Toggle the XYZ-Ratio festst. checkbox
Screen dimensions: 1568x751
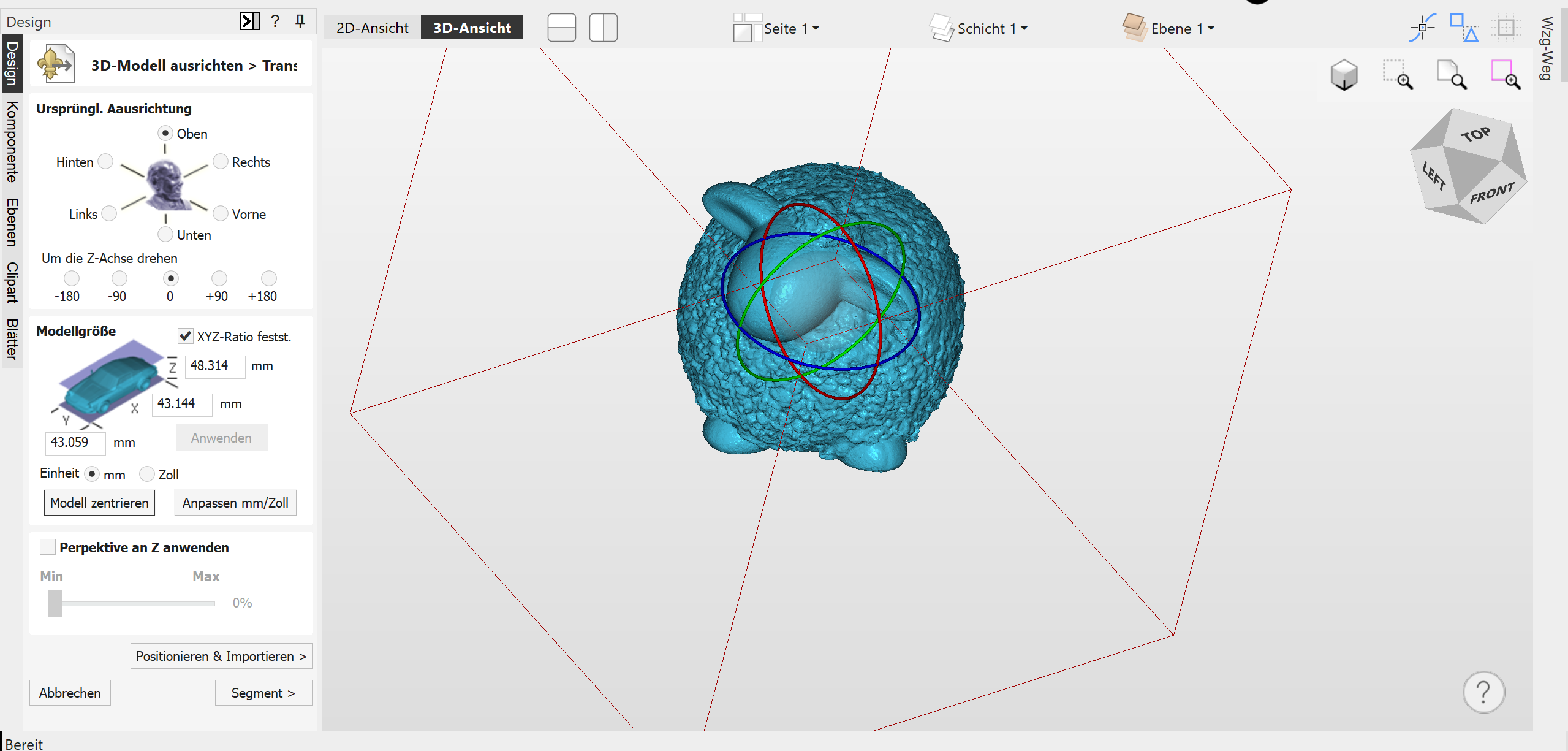coord(185,336)
